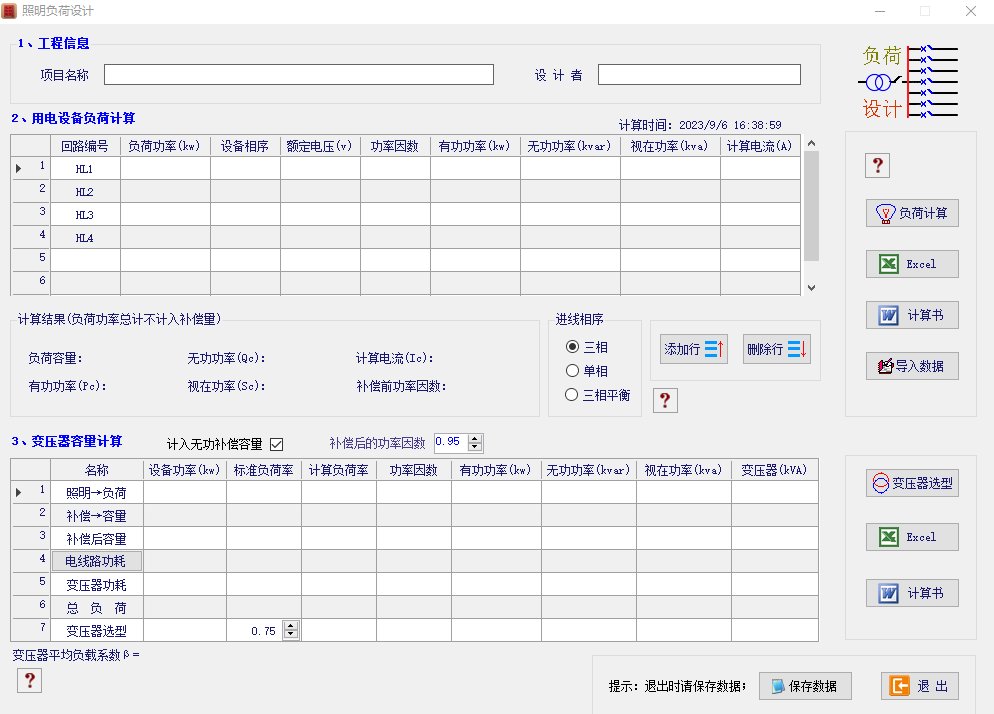This screenshot has height=714, width=994.
Task: Increase 补偿后的功率因数 with up arrow
Action: (x=475, y=438)
